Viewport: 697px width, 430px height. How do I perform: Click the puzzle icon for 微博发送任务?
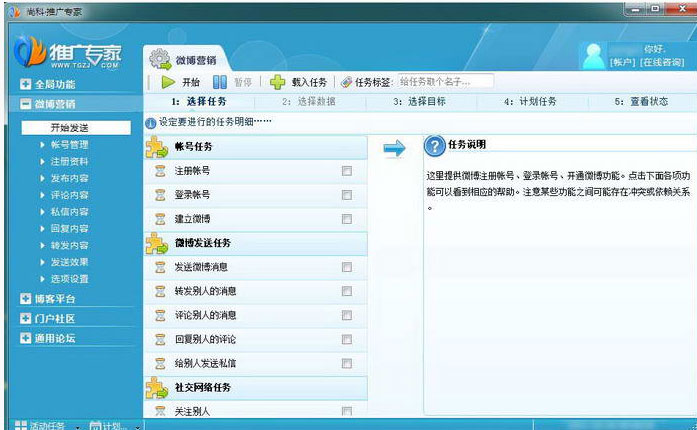click(x=156, y=243)
